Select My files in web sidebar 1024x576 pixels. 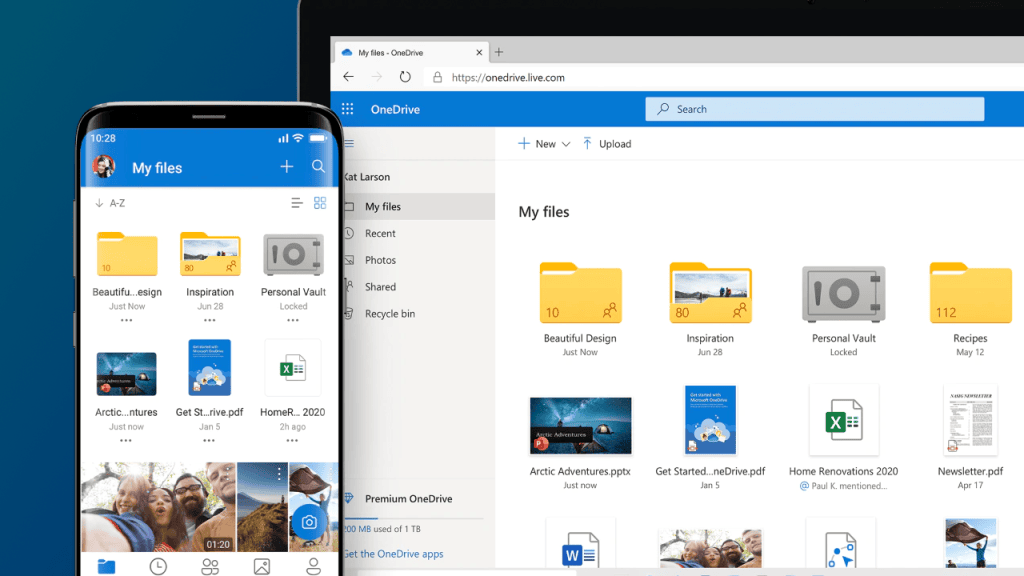click(419, 206)
